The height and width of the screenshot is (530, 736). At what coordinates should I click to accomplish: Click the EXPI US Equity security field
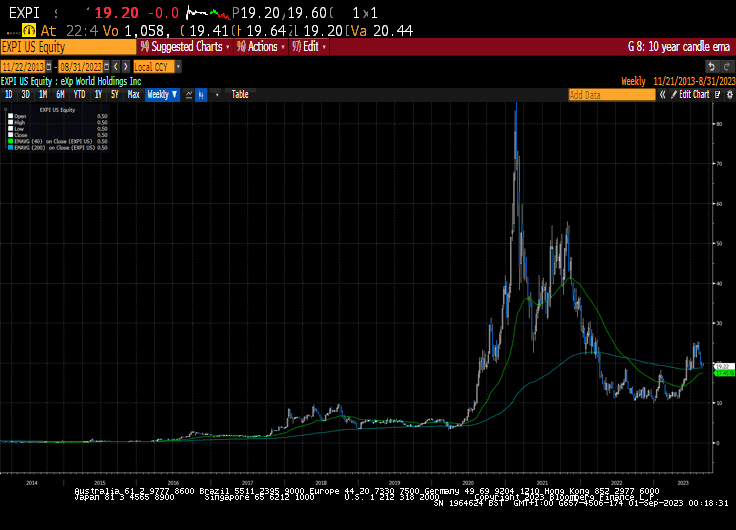coord(69,47)
